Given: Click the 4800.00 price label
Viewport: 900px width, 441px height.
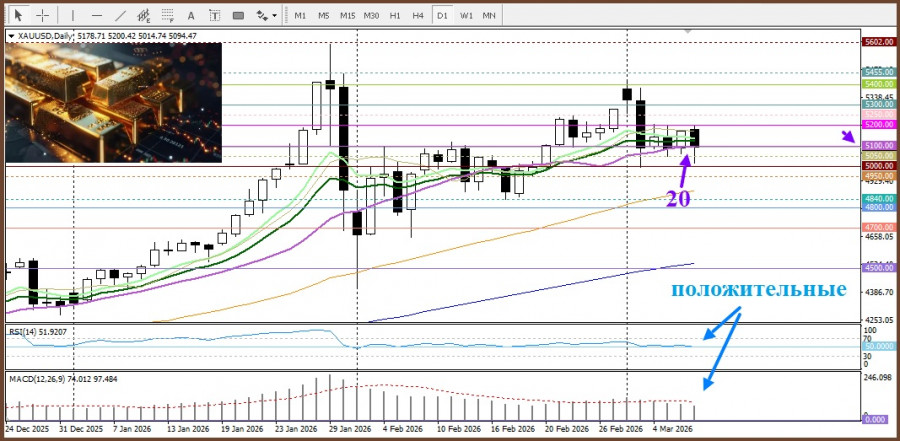Looking at the screenshot, I should (x=880, y=207).
